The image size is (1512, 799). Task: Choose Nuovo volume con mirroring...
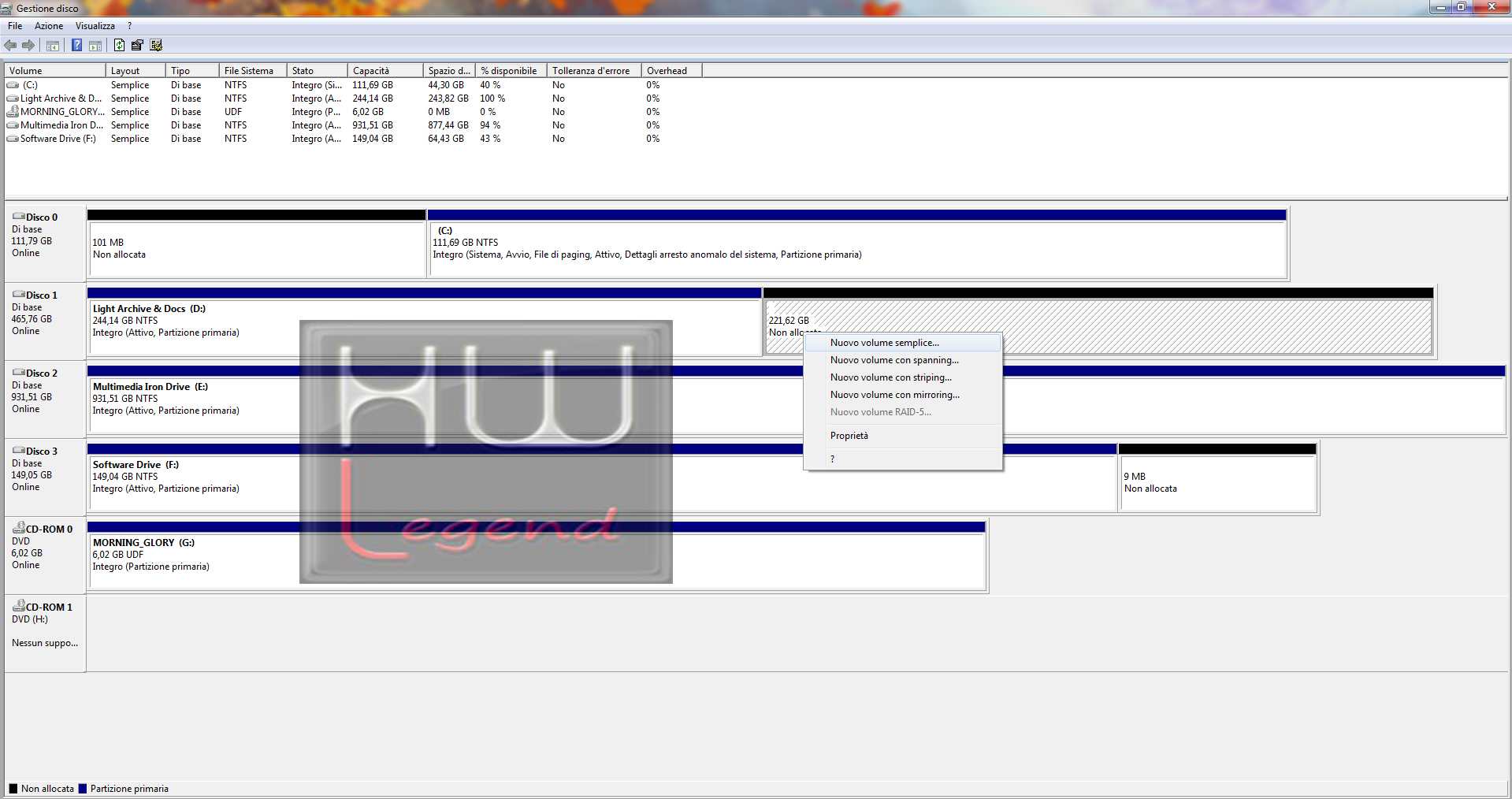coord(903,395)
